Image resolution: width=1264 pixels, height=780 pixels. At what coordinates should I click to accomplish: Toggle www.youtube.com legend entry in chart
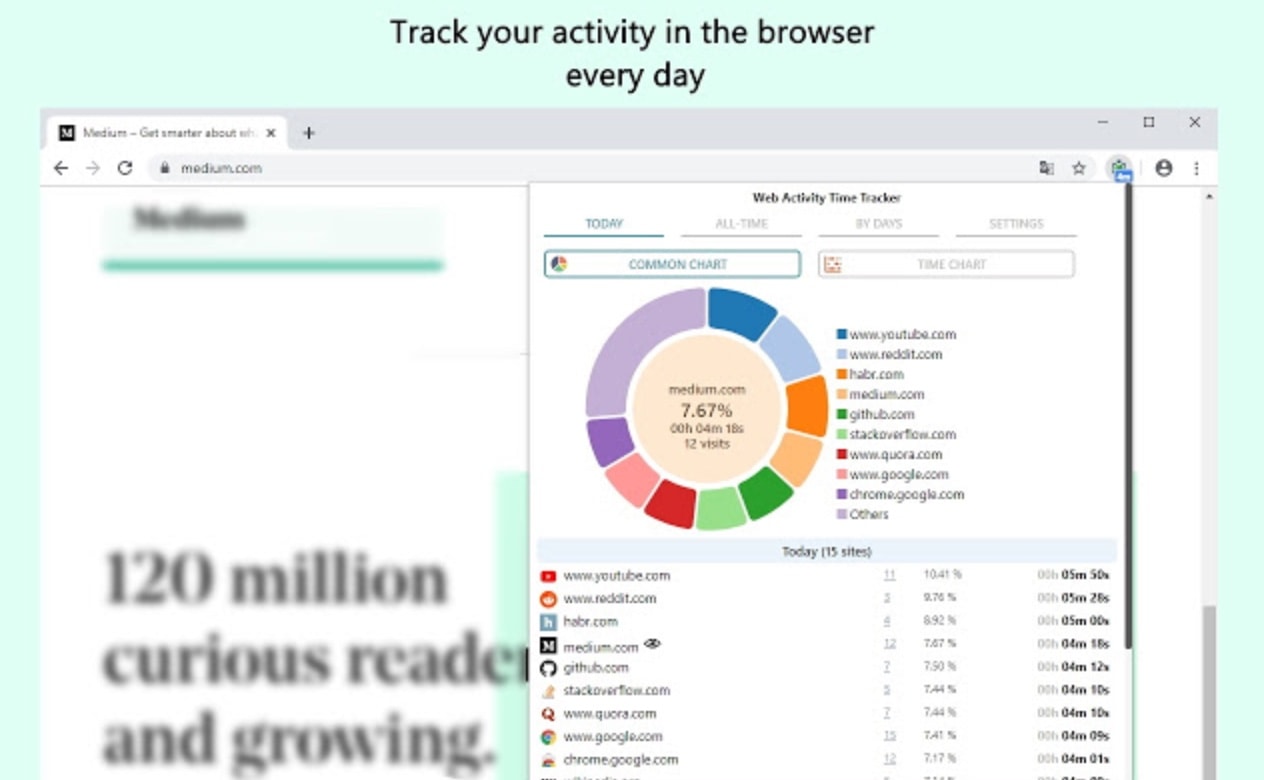[896, 335]
